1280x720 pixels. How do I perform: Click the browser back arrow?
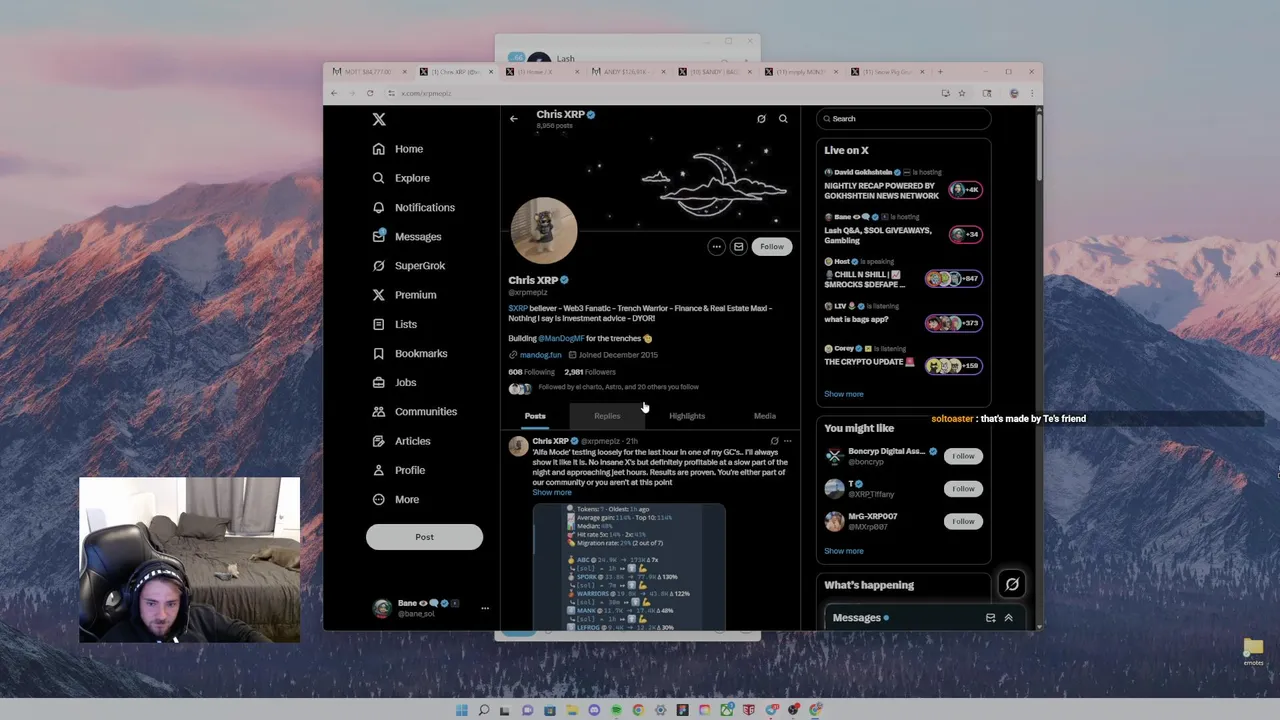[334, 93]
